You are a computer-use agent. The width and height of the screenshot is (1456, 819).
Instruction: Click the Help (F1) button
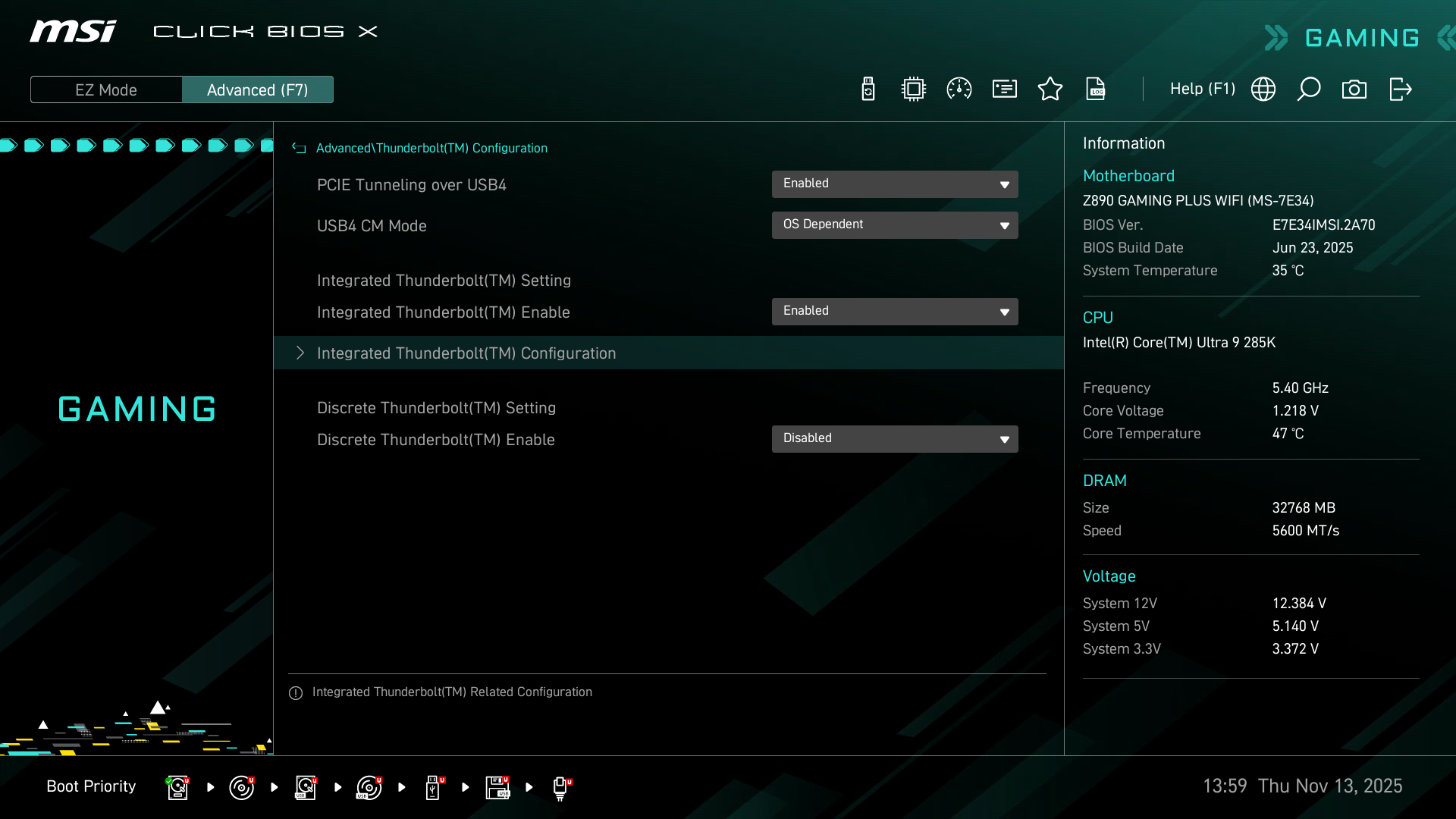coord(1202,89)
